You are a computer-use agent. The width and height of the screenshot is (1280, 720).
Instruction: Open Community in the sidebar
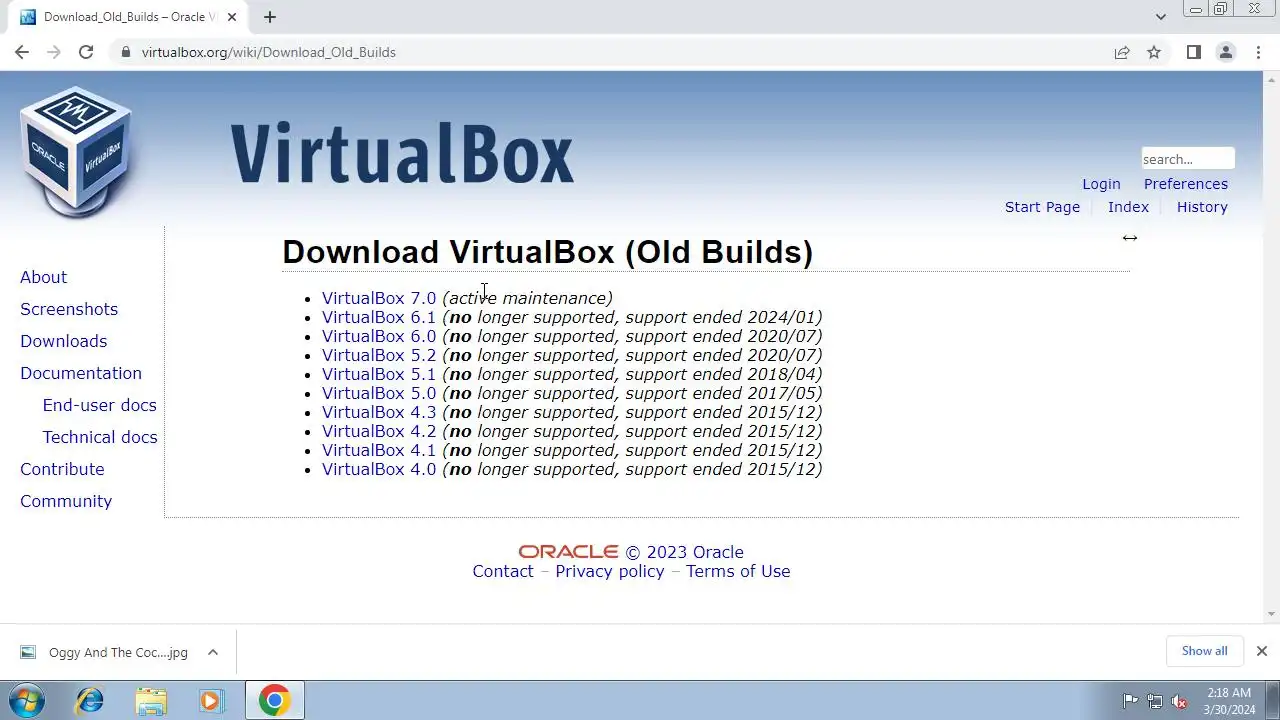(x=66, y=501)
